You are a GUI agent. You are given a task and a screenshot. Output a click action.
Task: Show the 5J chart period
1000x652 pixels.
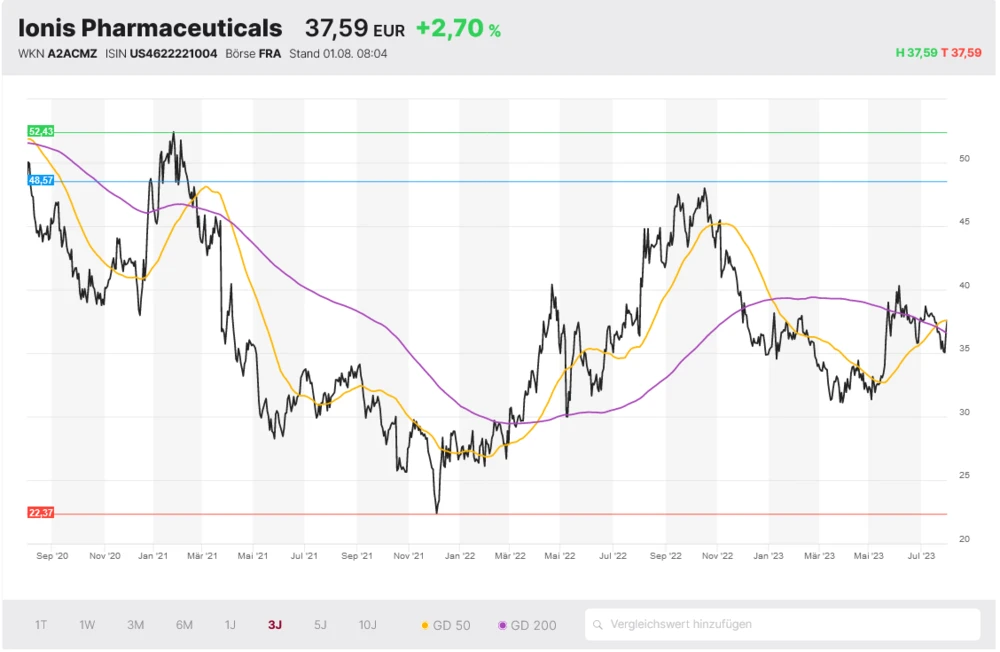pyautogui.click(x=320, y=625)
